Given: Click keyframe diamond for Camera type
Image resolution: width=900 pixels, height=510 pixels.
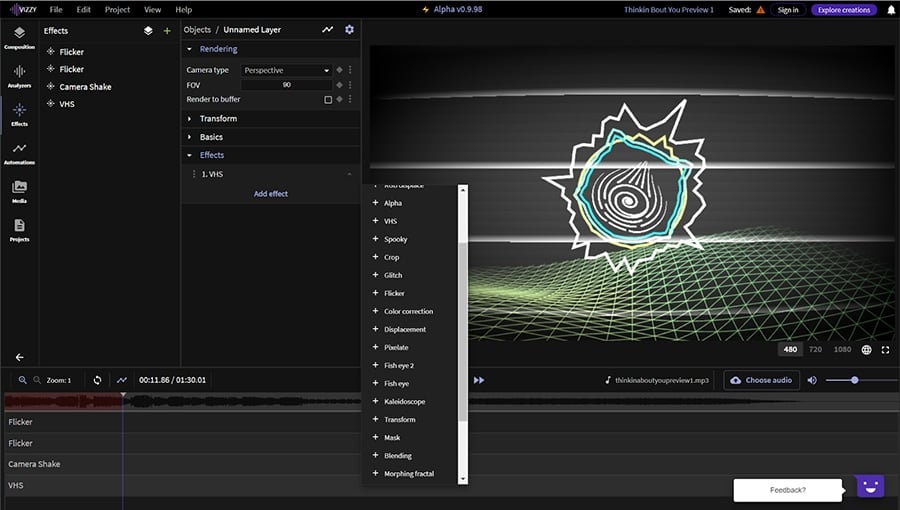Looking at the screenshot, I should pyautogui.click(x=339, y=69).
